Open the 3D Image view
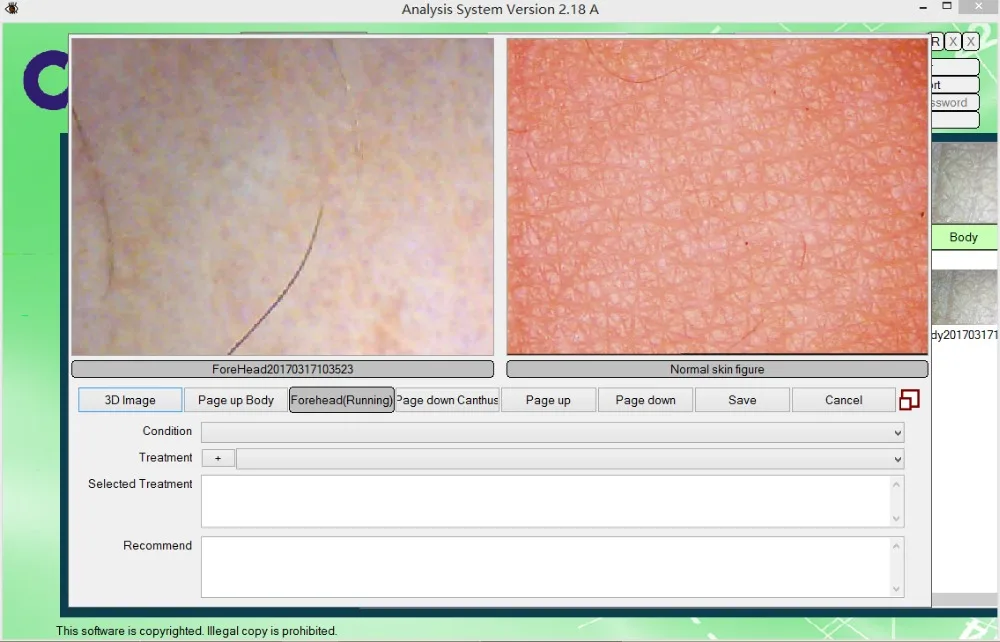The height and width of the screenshot is (642, 1000). click(x=130, y=400)
